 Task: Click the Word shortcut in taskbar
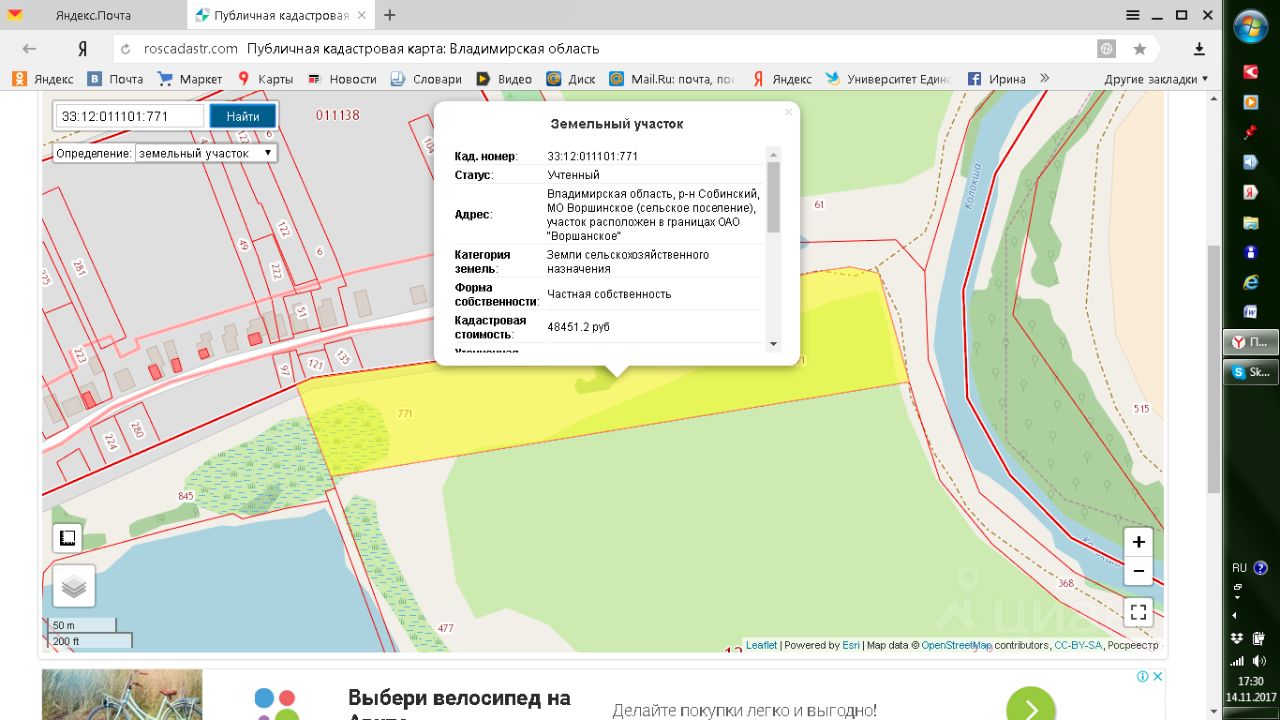point(1250,312)
